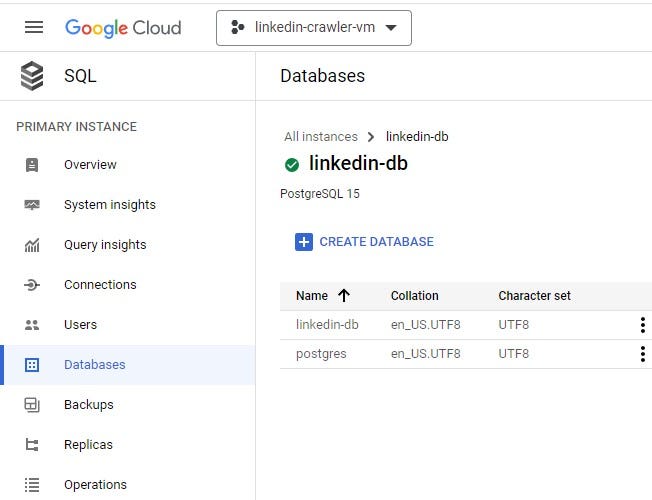The image size is (652, 500).
Task: Click the All instances breadcrumb link
Action: pyautogui.click(x=321, y=136)
